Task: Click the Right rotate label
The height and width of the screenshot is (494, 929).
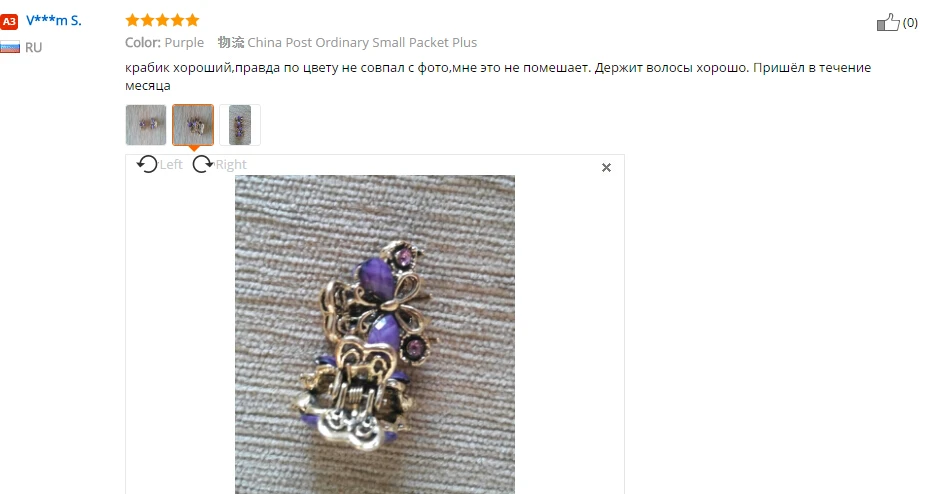Action: [230, 165]
